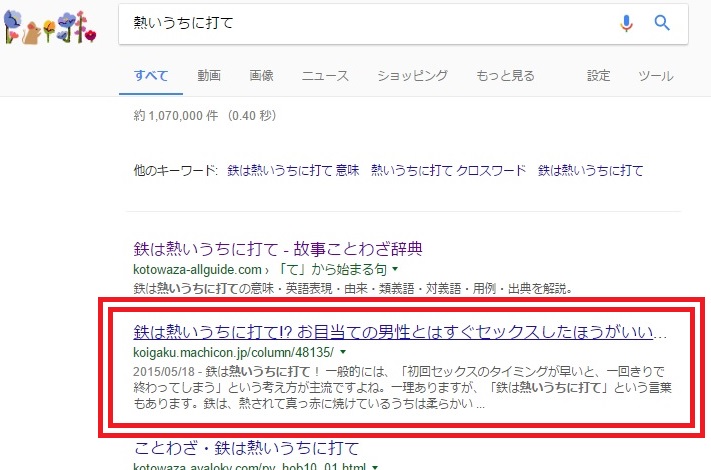Expand dropdown arrow beside kotowaza-allguide.com URL
Screen dimensions: 711x470
pos(395,269)
